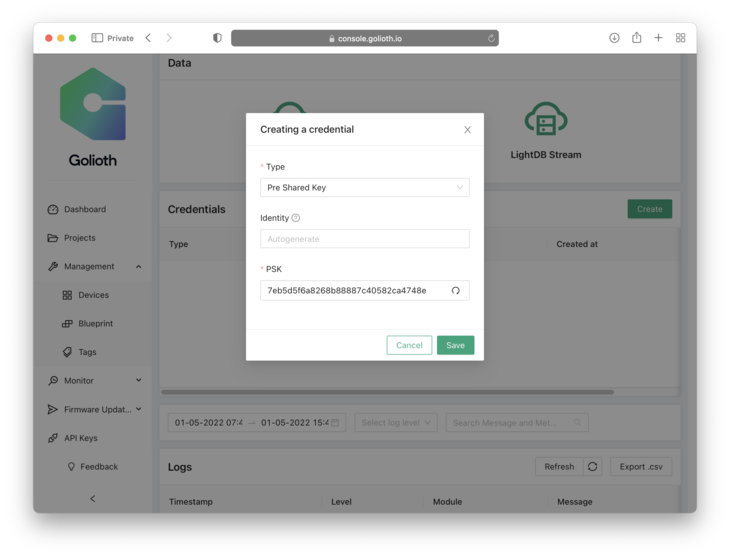
Task: Toggle the Safari sidebar button
Action: click(97, 38)
